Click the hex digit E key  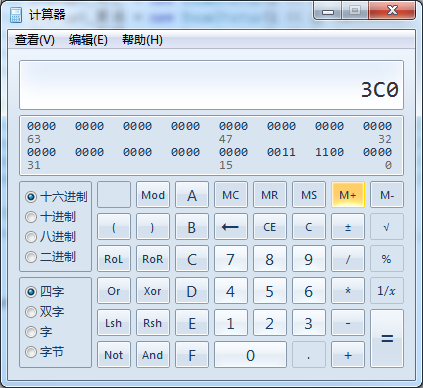click(192, 323)
